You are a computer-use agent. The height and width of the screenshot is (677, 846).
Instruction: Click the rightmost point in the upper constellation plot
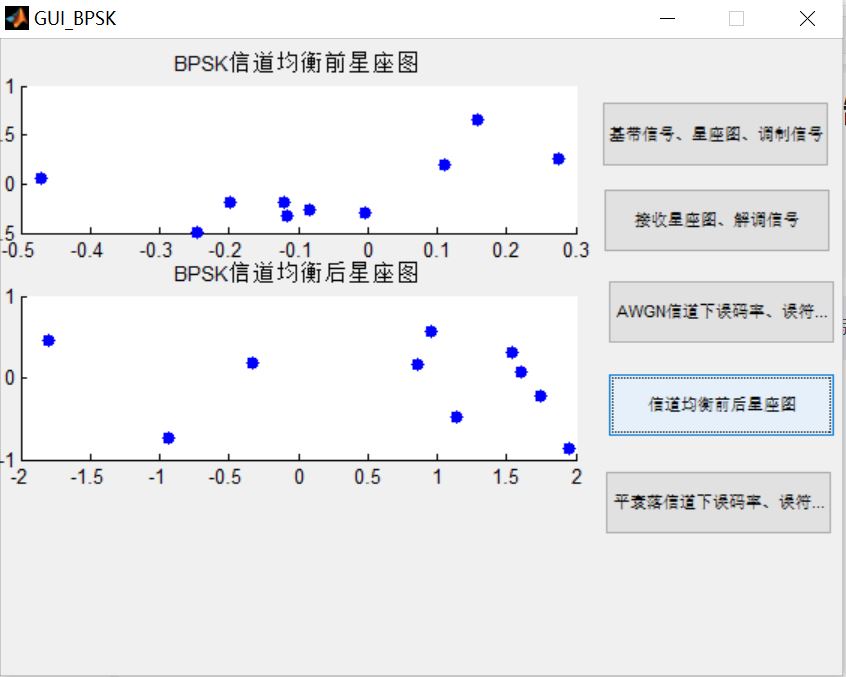click(558, 159)
